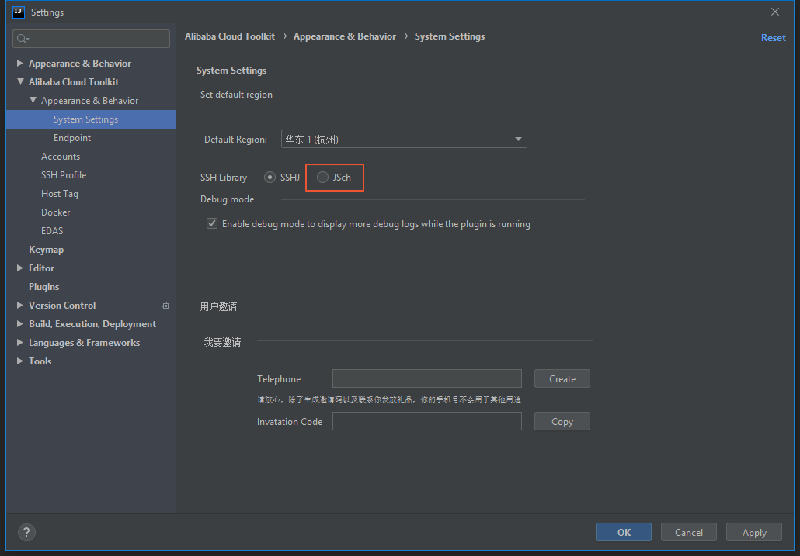This screenshot has width=800, height=556.
Task: Open the Accounts settings page
Action: coord(60,157)
